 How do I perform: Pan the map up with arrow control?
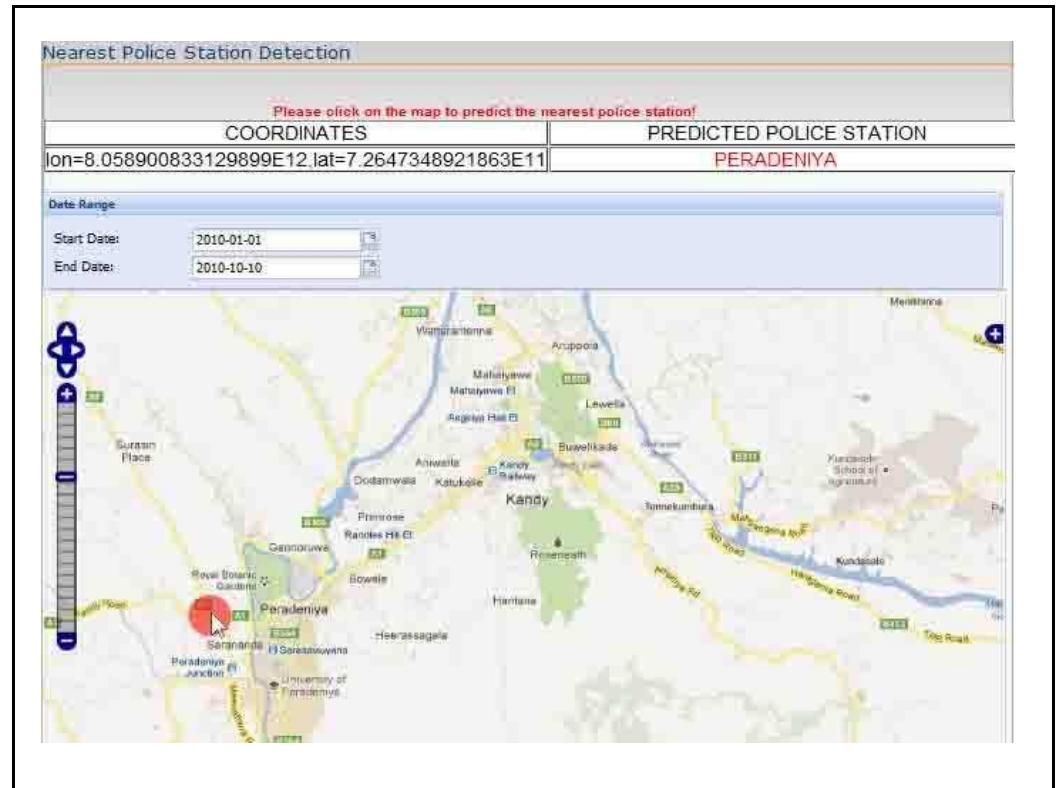coord(67,331)
